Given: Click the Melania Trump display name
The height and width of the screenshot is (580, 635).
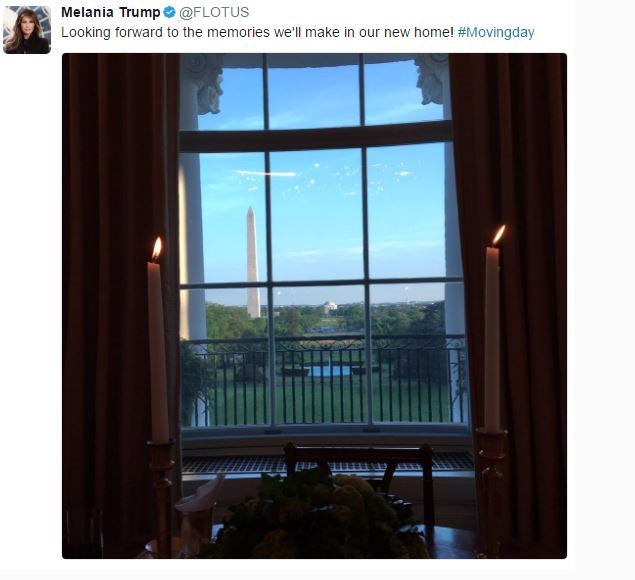Looking at the screenshot, I should pyautogui.click(x=111, y=13).
